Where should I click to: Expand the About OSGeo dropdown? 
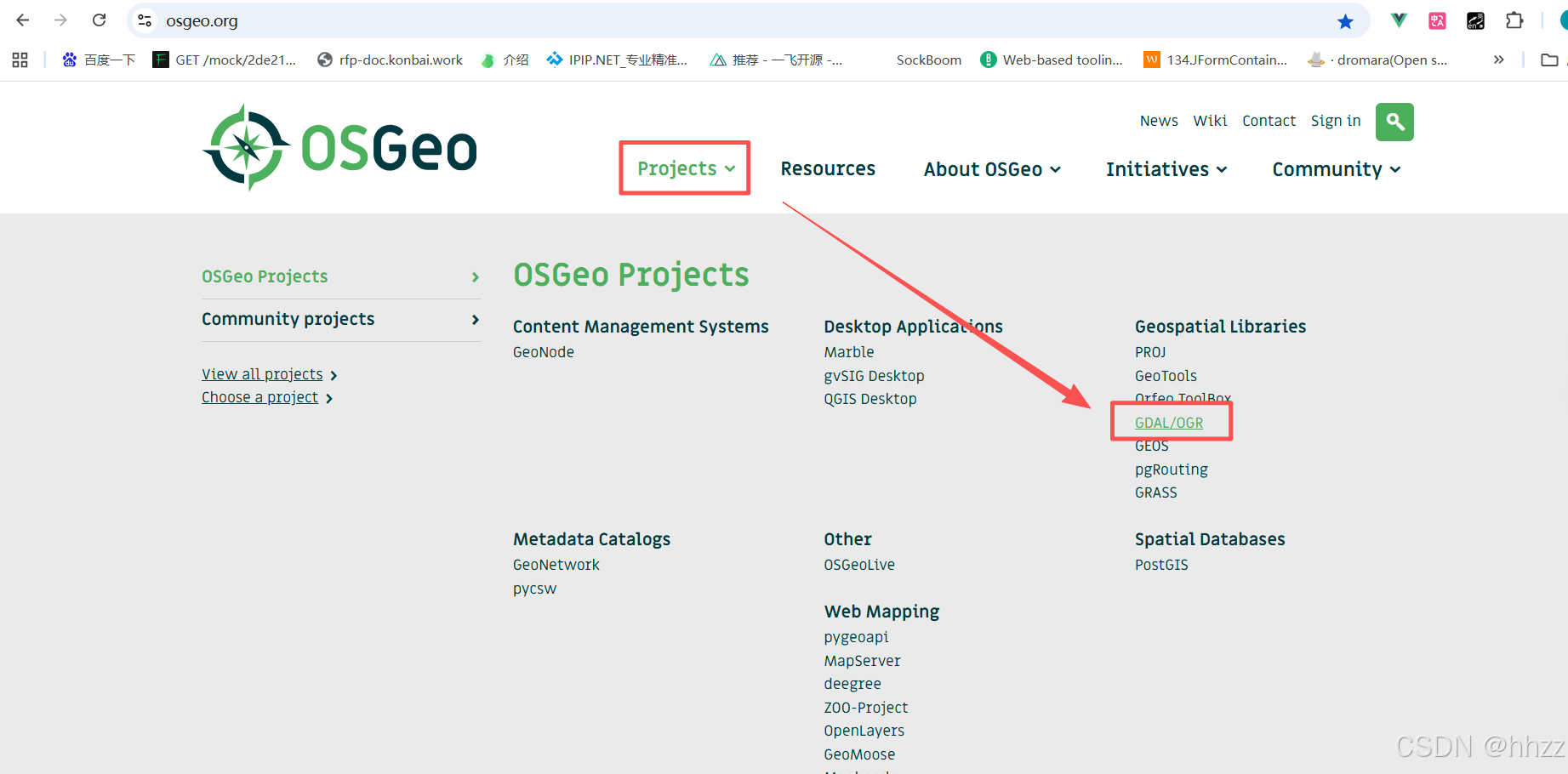[x=992, y=169]
